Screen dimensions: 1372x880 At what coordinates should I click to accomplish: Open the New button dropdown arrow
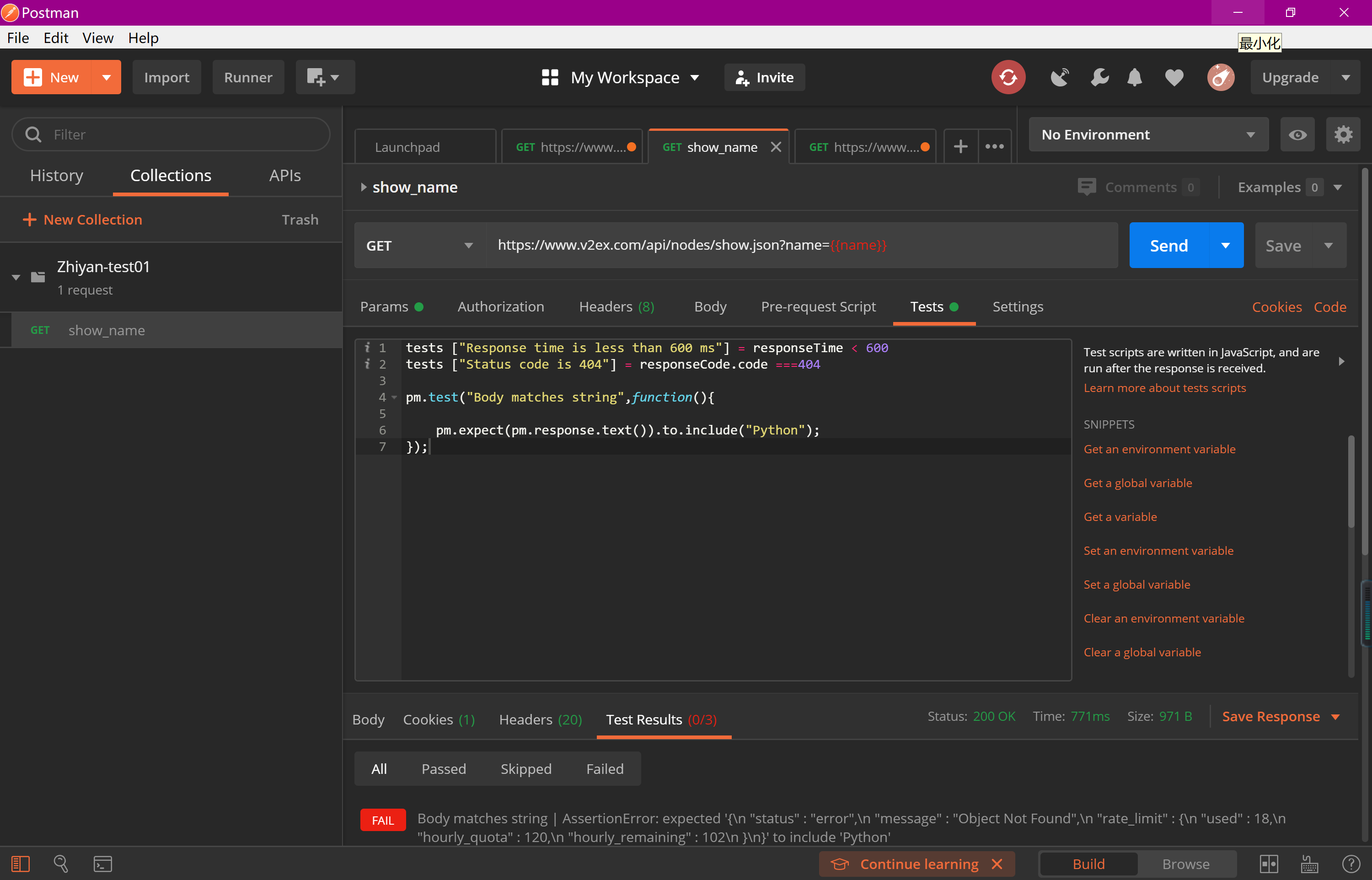click(x=106, y=77)
